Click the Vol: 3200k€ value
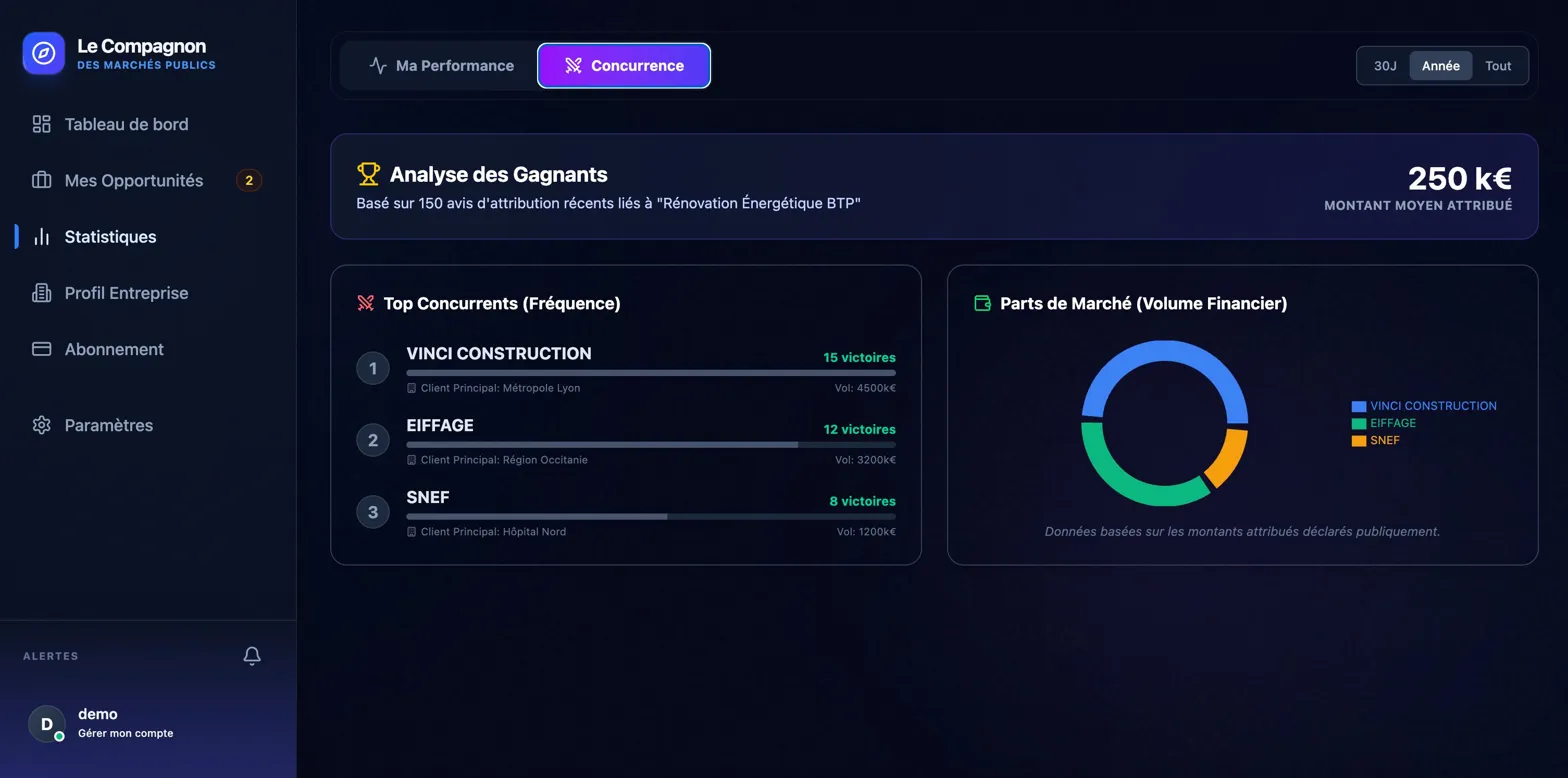This screenshot has height=778, width=1568. click(x=866, y=460)
